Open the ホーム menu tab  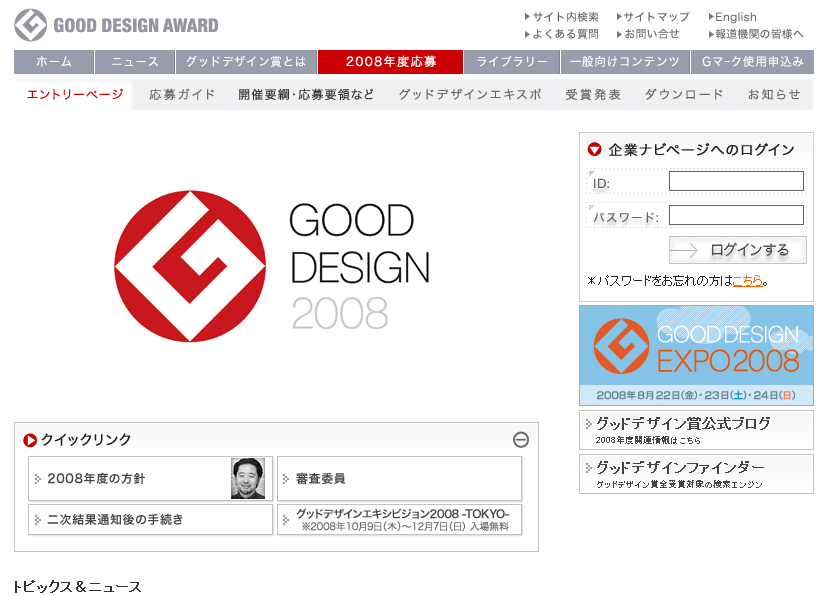tap(54, 62)
